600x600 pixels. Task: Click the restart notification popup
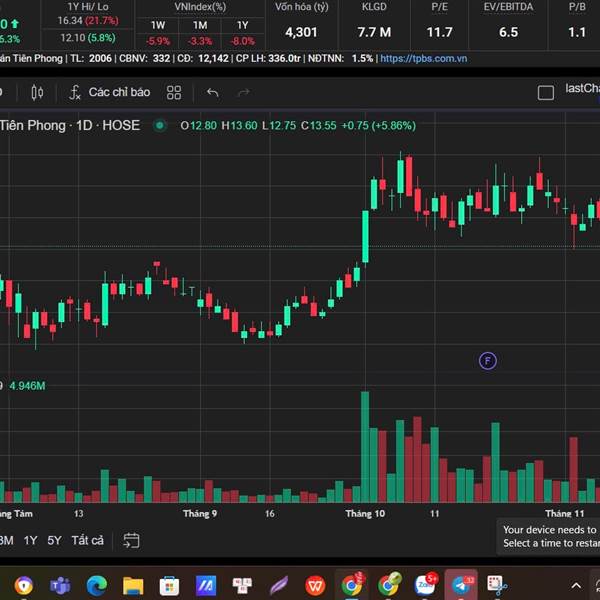click(x=548, y=536)
